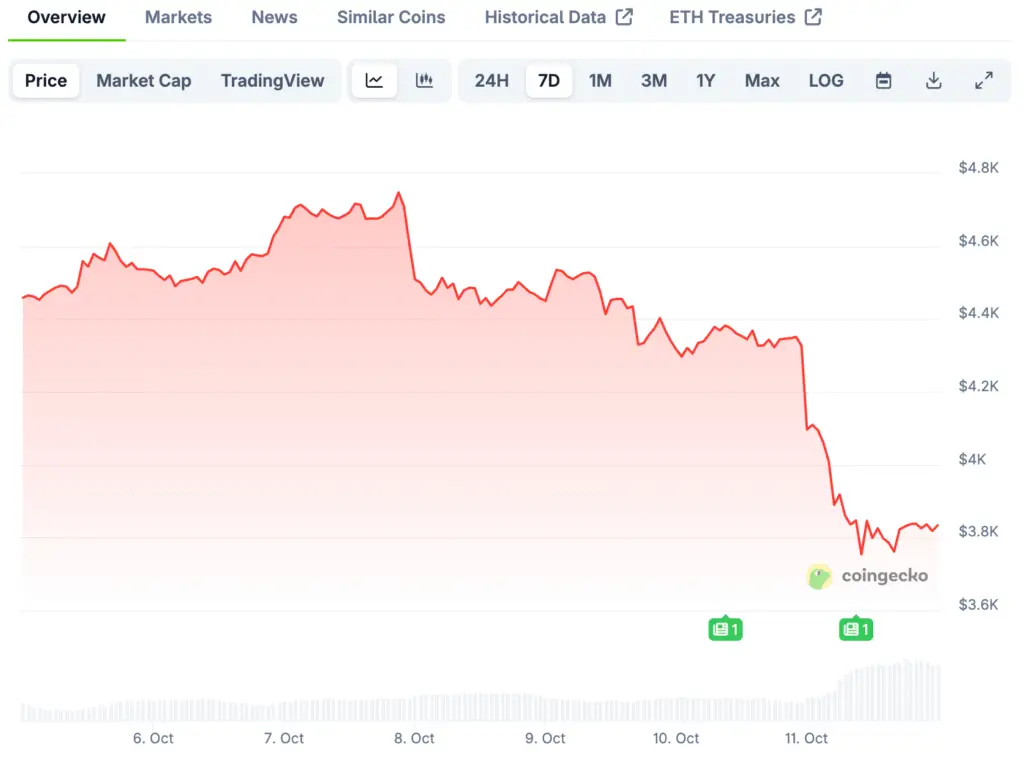The width and height of the screenshot is (1024, 758).
Task: Expand chart to fullscreen
Action: coord(983,81)
